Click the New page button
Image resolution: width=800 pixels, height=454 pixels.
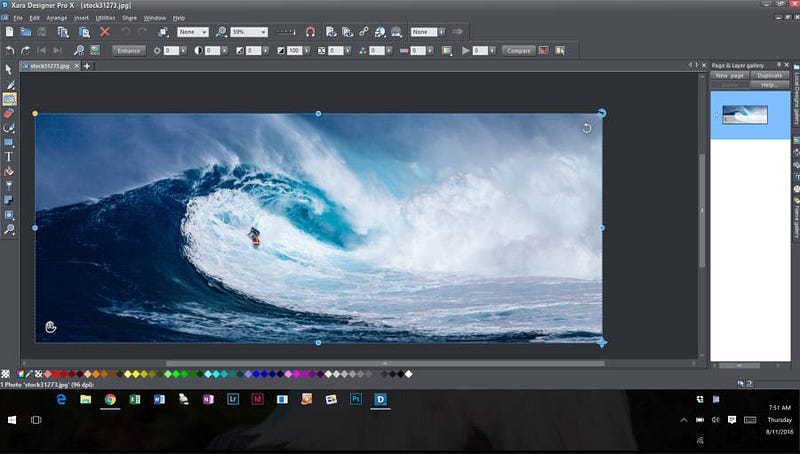coord(730,75)
